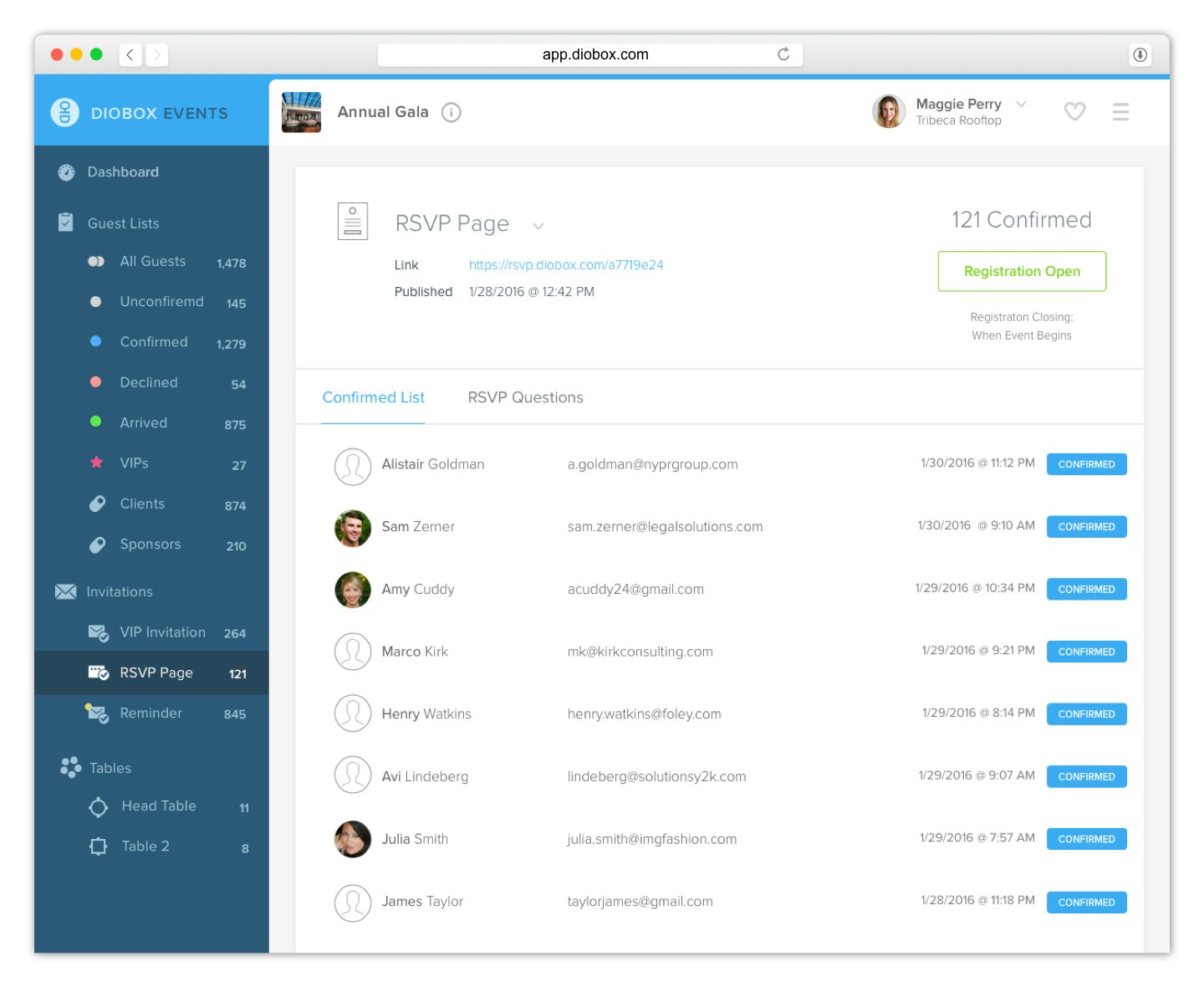Click the Guest Lists clipboard icon
Viewport: 1204px width, 987px height.
coord(66,222)
